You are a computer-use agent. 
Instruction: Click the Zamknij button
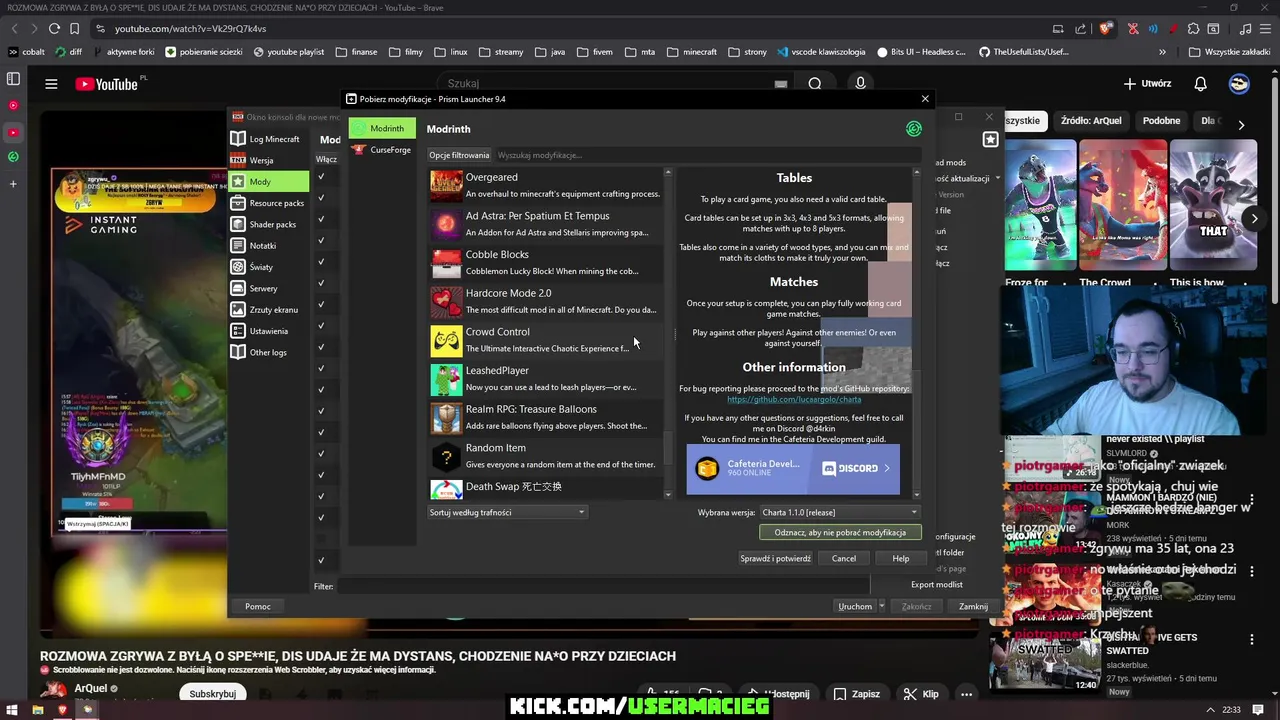tap(973, 606)
